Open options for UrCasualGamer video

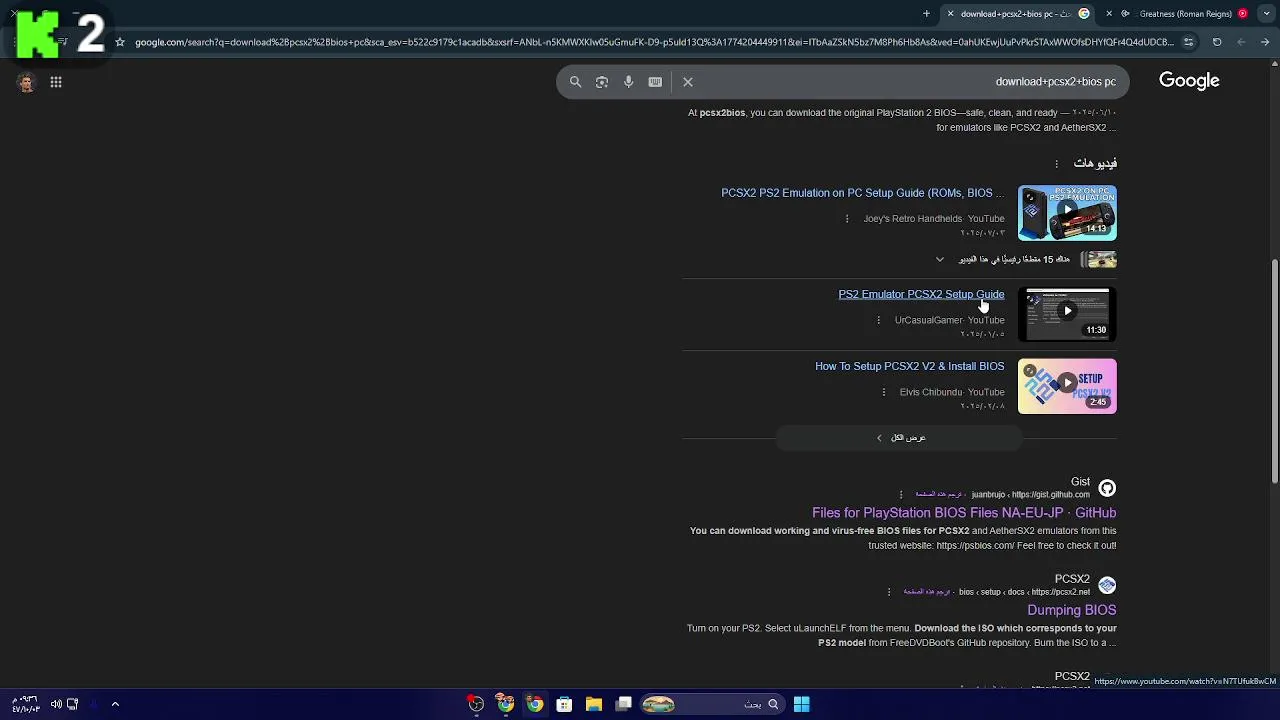tap(878, 320)
